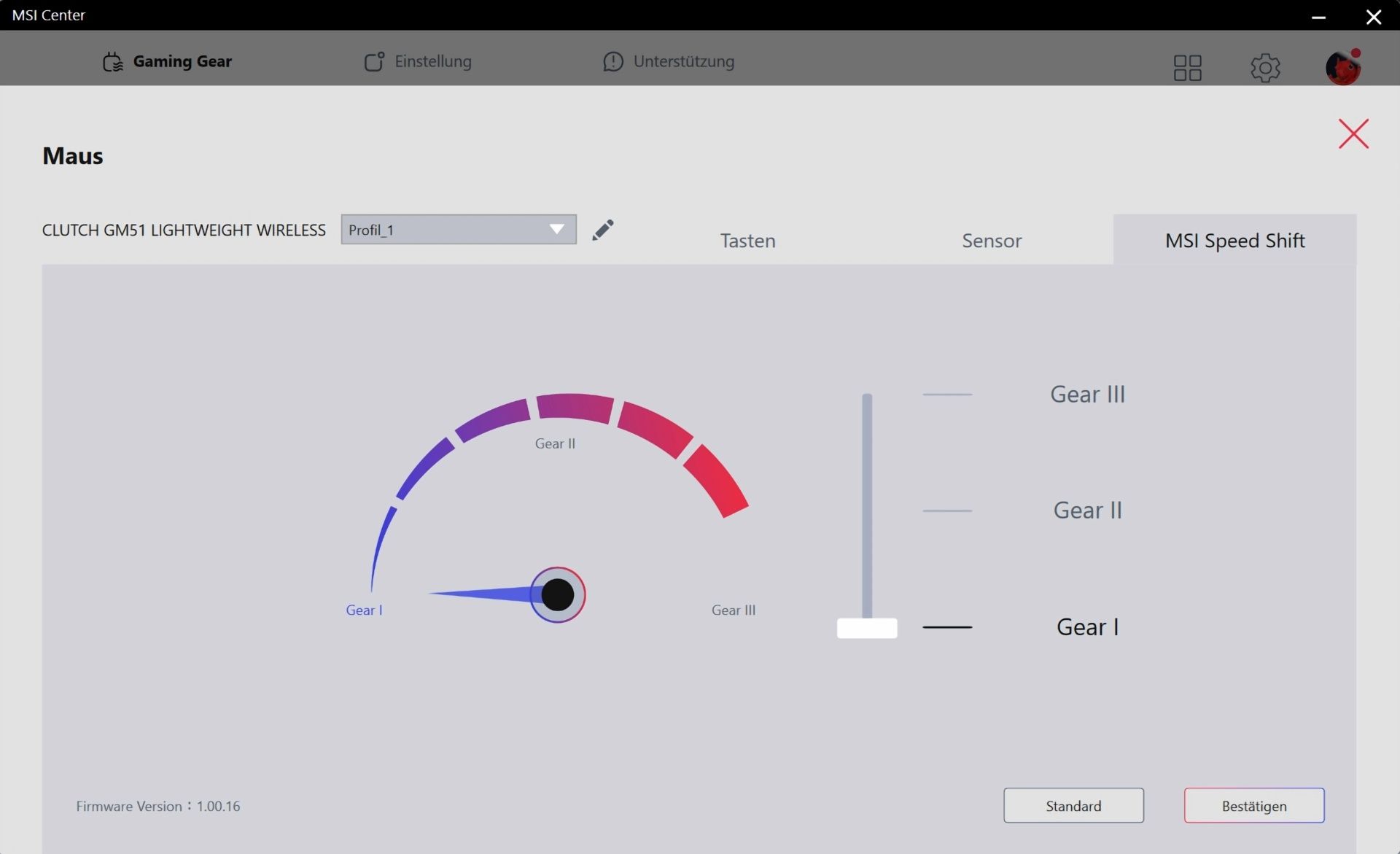1400x854 pixels.
Task: Open the Unterstützung tab
Action: tap(669, 61)
